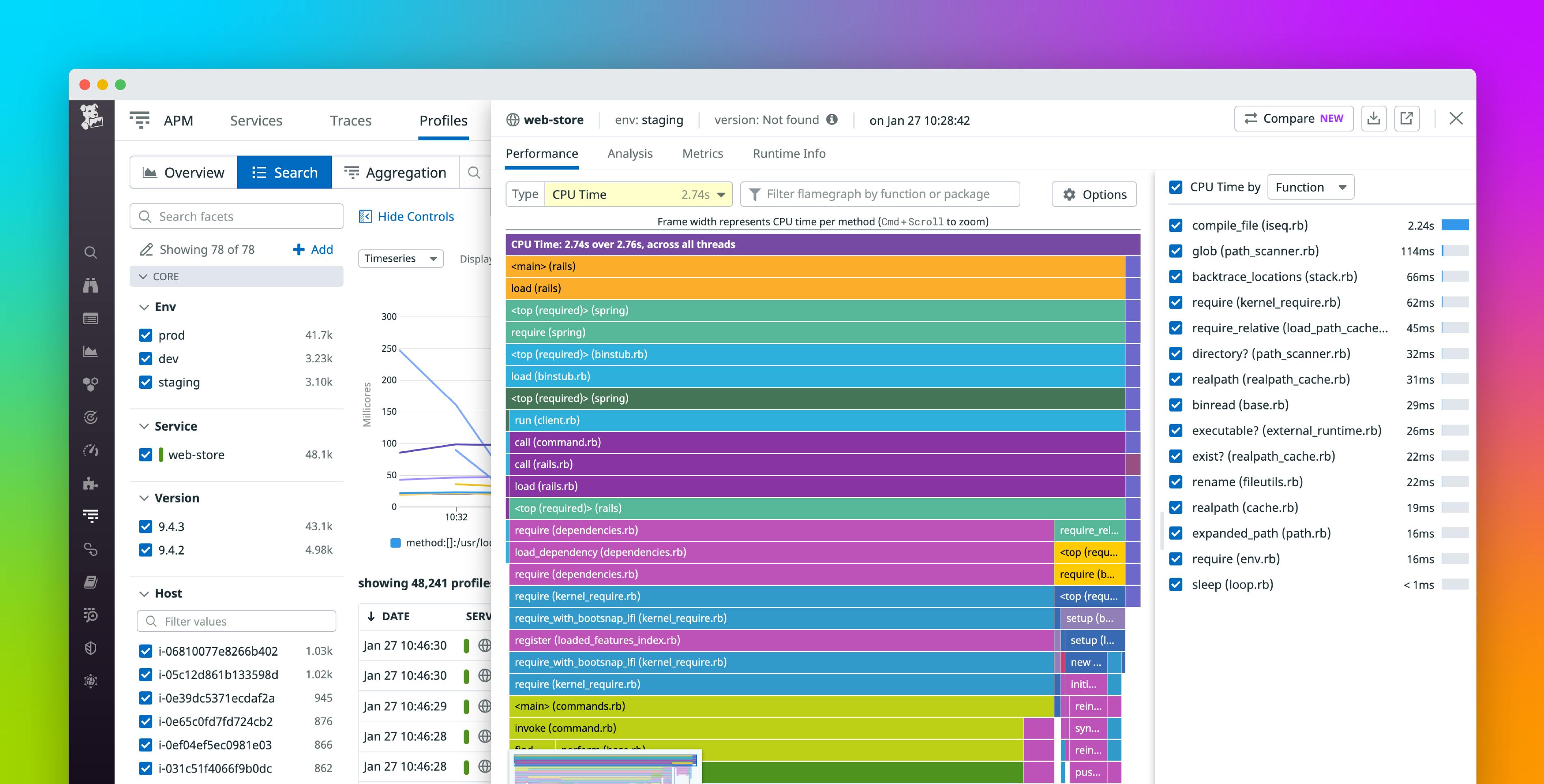Screen dimensions: 1544x784
Task: Open the Logs list icon in the sidebar
Action: 91,319
